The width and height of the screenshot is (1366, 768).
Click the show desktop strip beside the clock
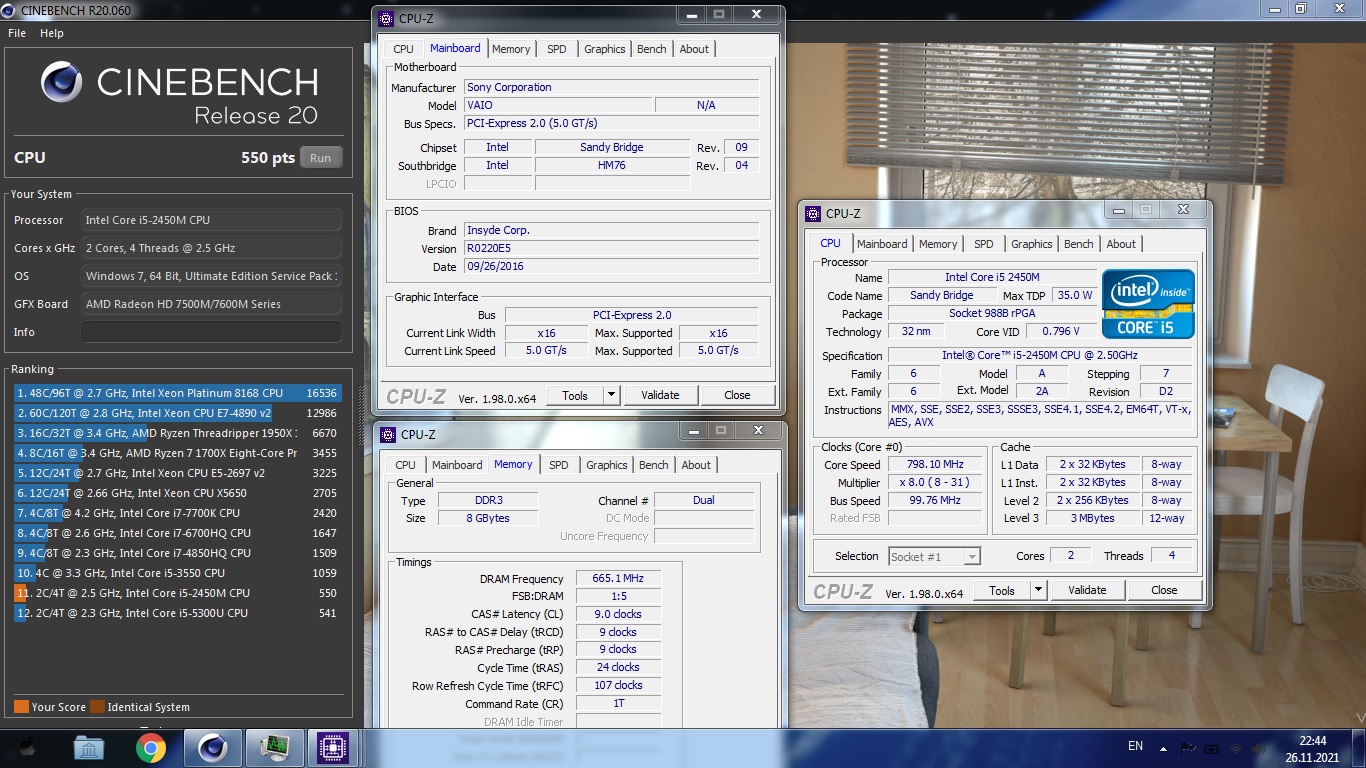click(1359, 749)
